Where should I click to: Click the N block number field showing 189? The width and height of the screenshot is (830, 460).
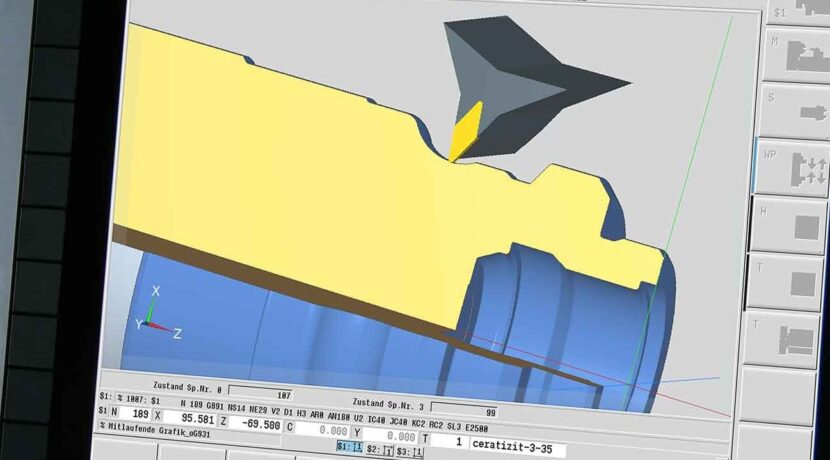[136, 413]
